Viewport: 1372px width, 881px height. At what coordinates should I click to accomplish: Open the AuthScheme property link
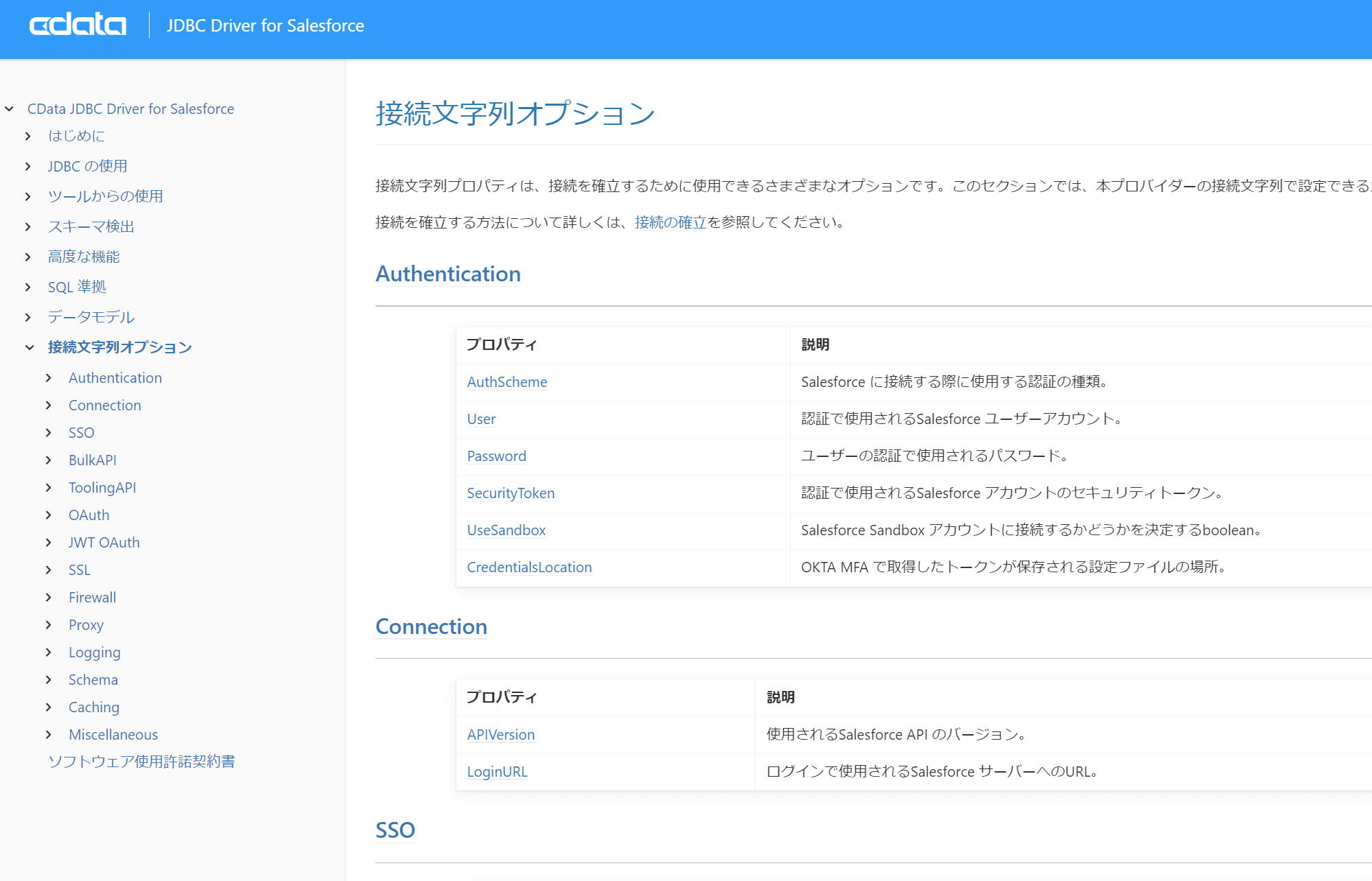[507, 382]
